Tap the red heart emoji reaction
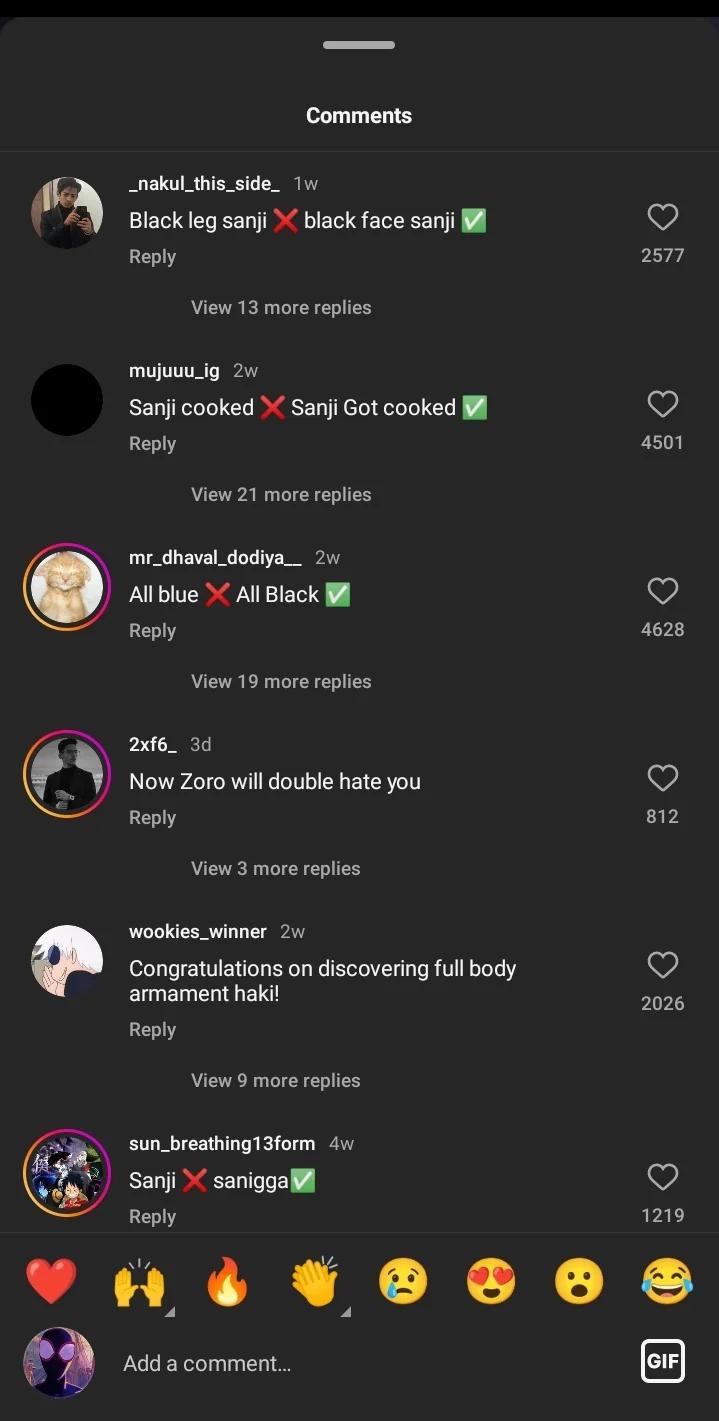719x1421 pixels. pos(51,1281)
